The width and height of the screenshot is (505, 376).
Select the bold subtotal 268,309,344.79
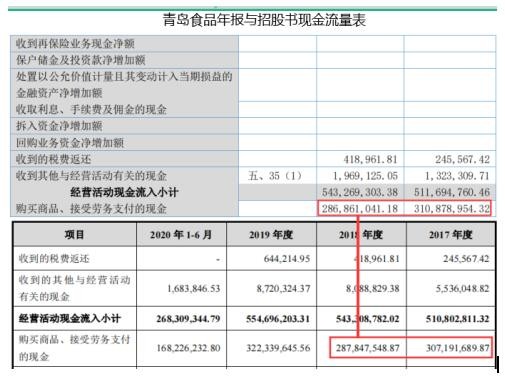click(188, 319)
